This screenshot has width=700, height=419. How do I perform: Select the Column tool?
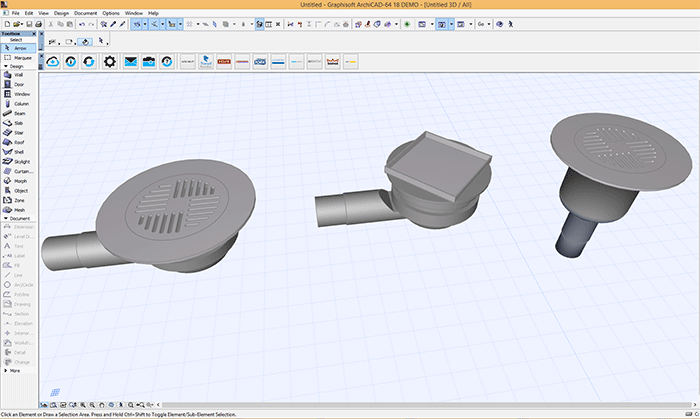pyautogui.click(x=18, y=104)
